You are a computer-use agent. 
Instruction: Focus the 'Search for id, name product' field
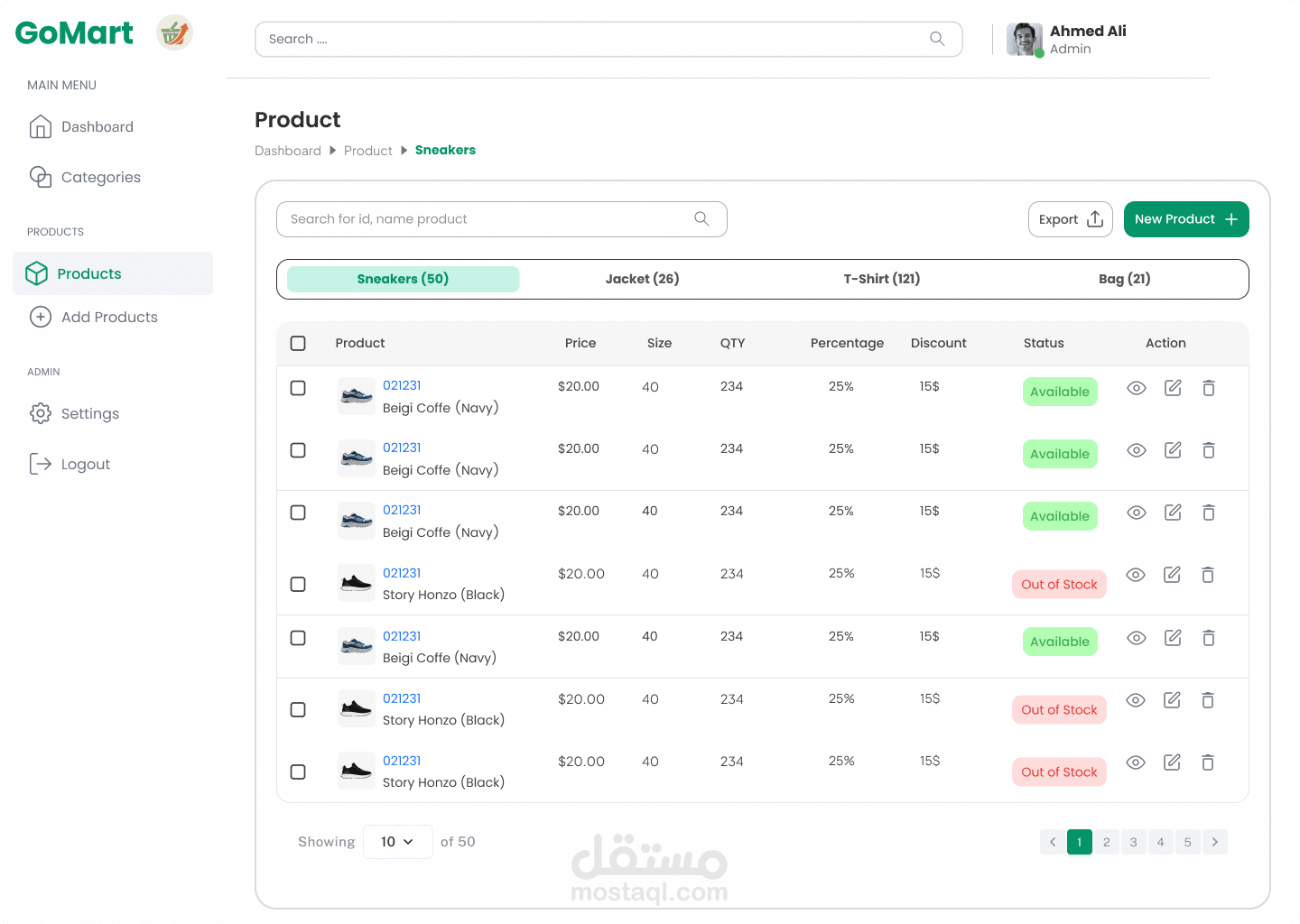coord(502,219)
